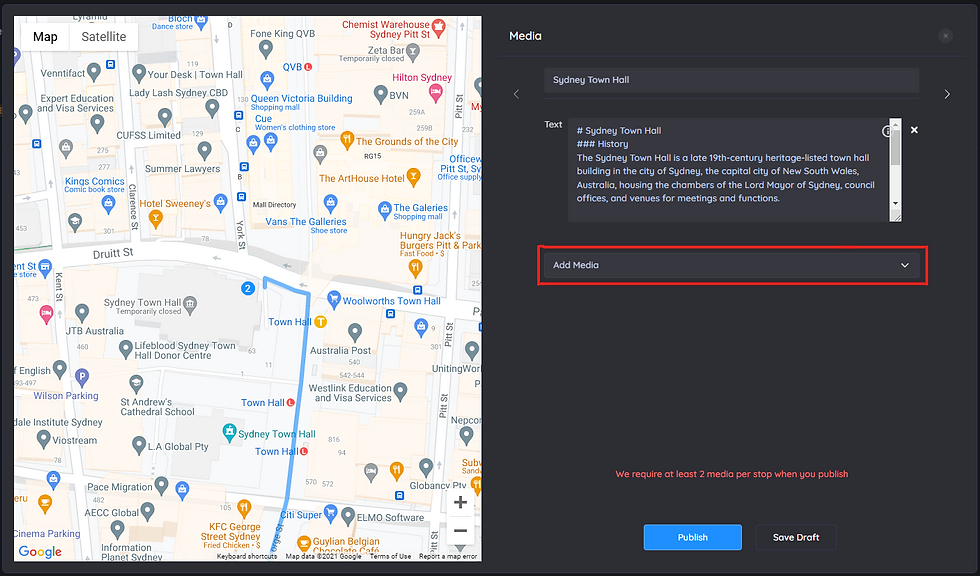Click the Report a map error link
The height and width of the screenshot is (576, 980).
pyautogui.click(x=448, y=556)
